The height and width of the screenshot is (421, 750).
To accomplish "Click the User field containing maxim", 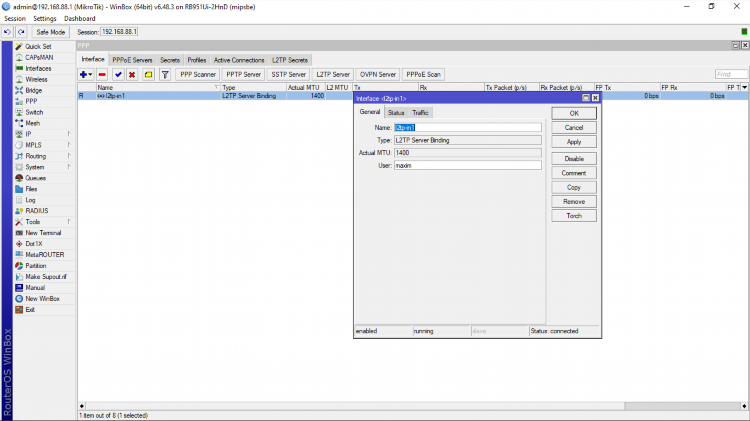I will click(468, 166).
